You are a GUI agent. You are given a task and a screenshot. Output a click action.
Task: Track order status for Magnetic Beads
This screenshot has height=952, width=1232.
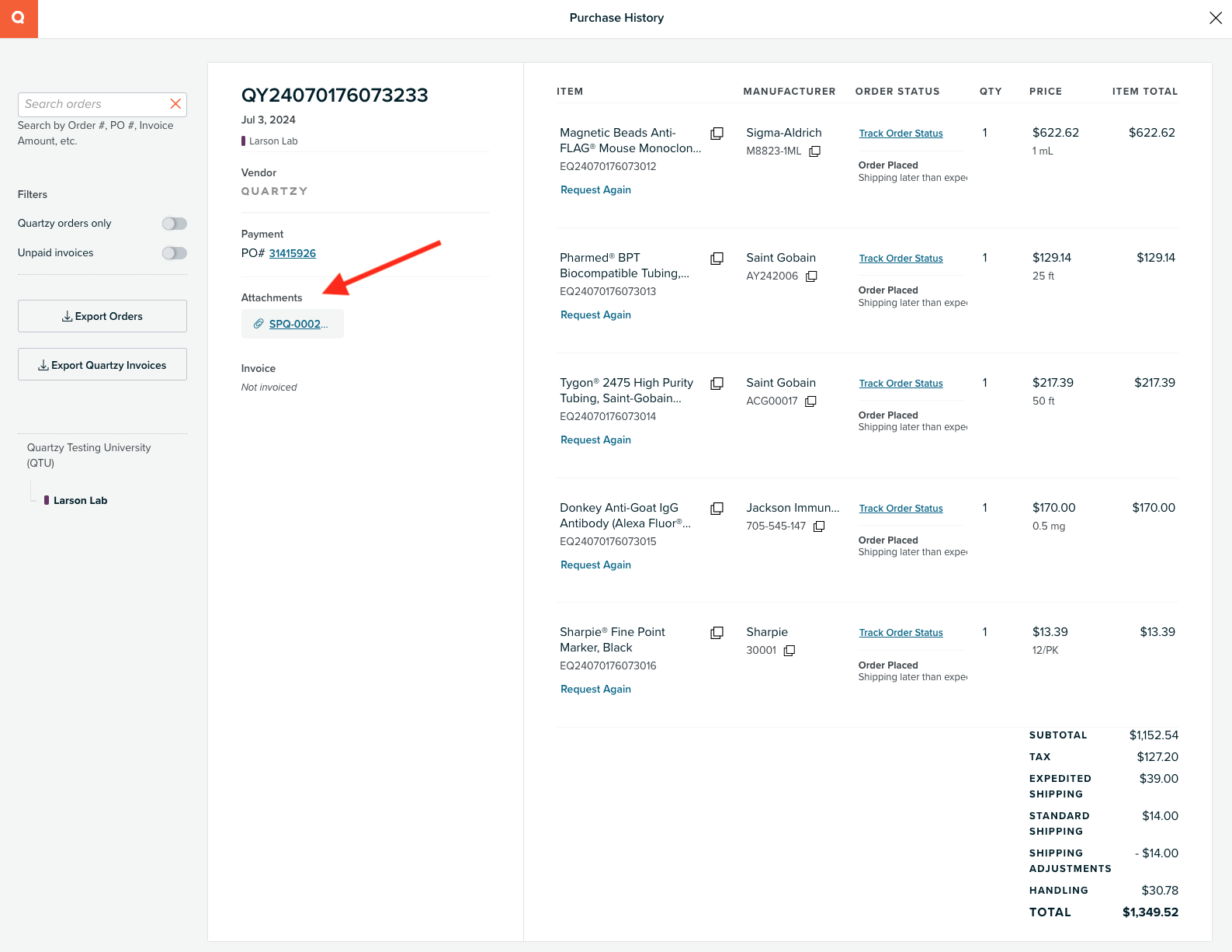[x=901, y=134]
